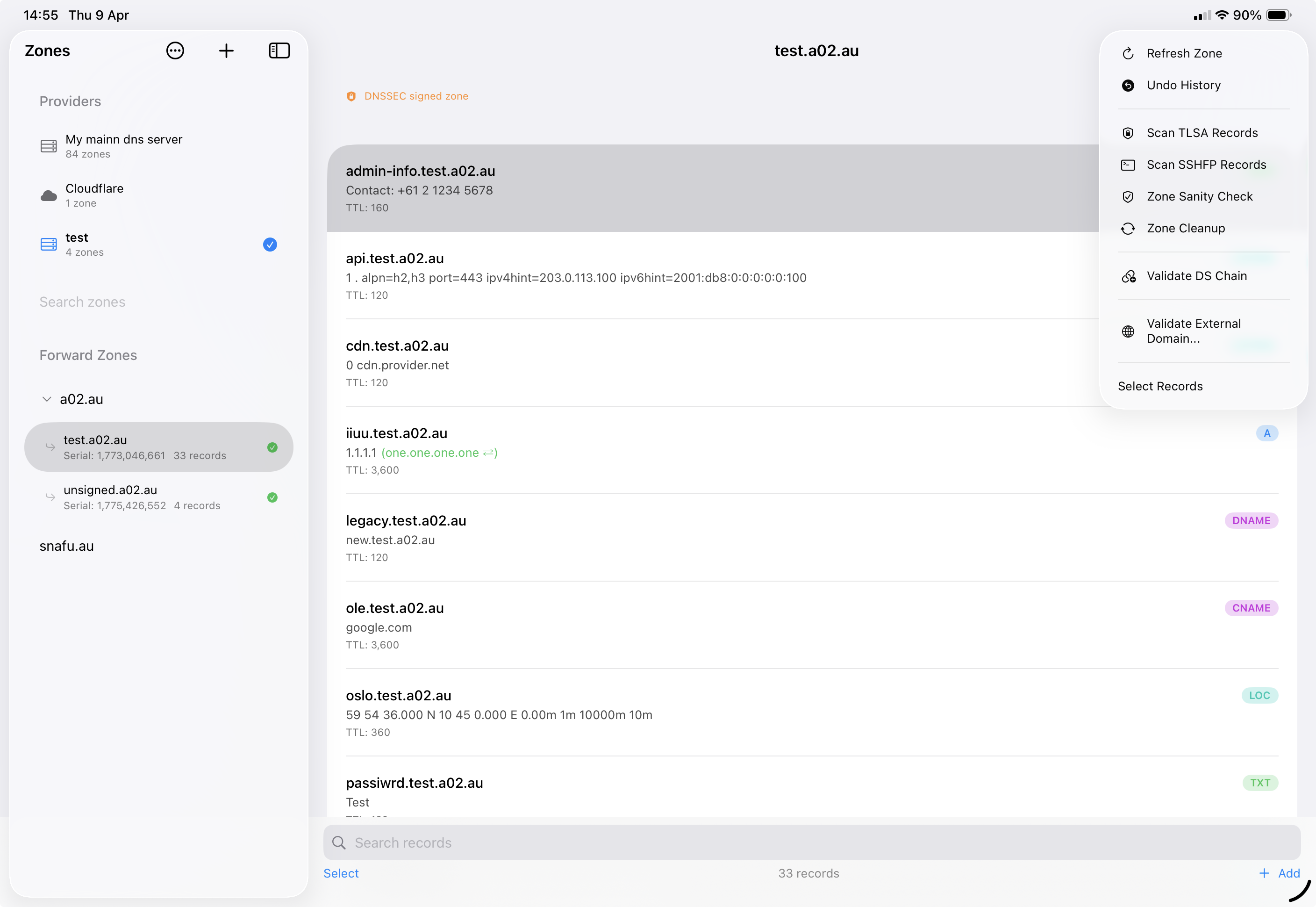Choose Scan SSHFP Records

[x=1203, y=165]
